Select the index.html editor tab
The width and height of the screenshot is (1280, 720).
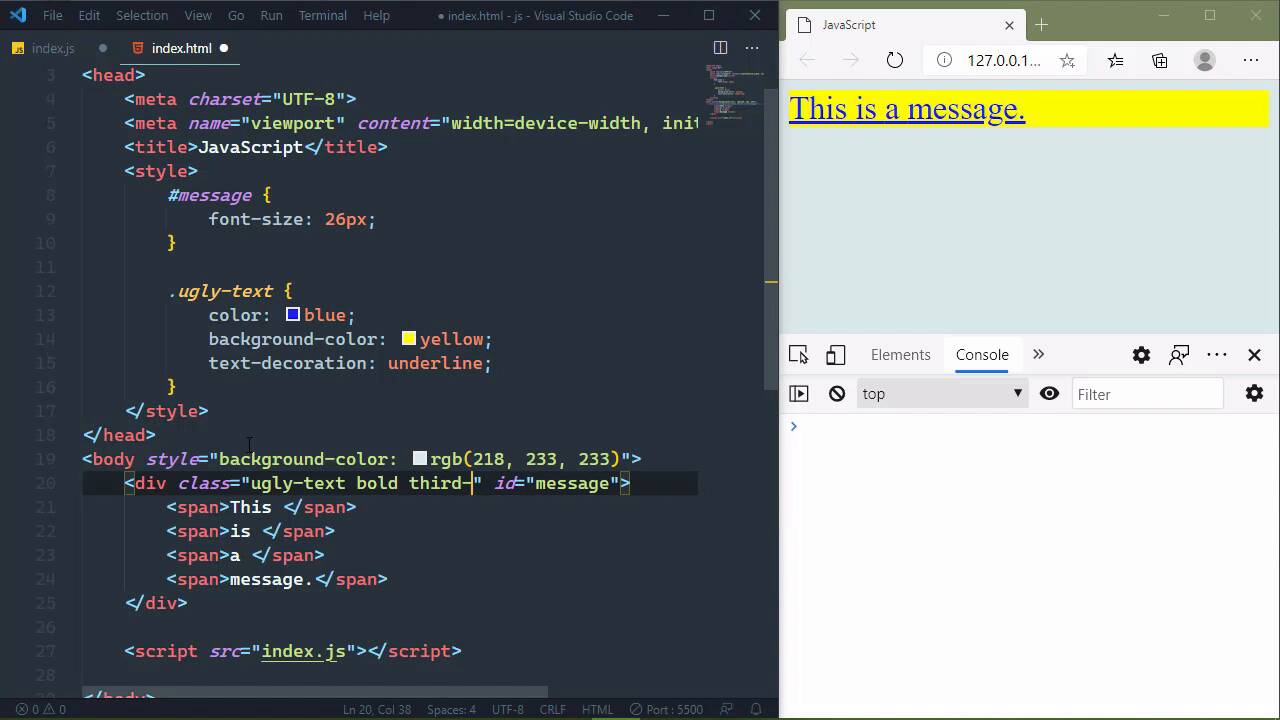(181, 48)
